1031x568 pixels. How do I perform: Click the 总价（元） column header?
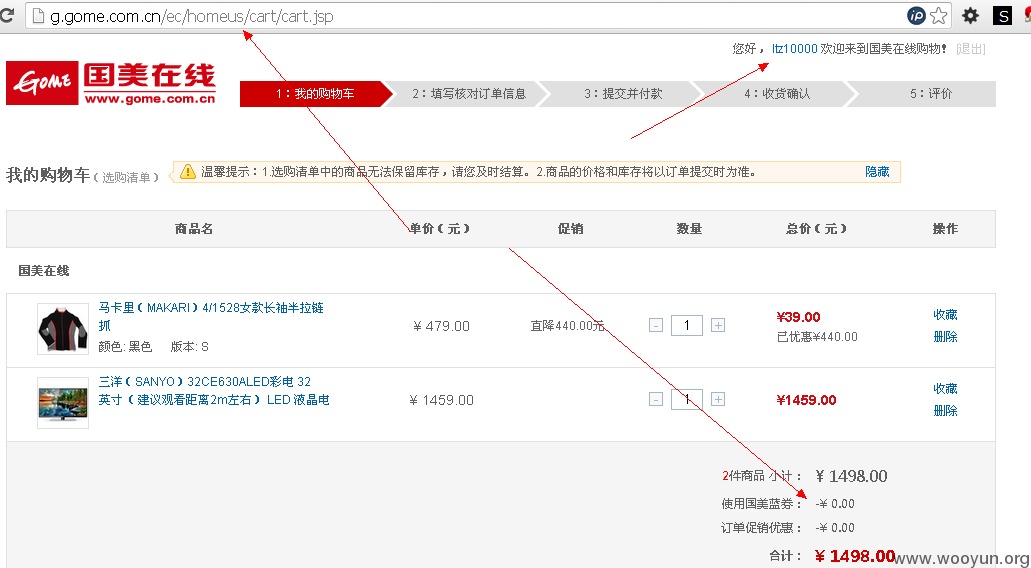point(816,229)
